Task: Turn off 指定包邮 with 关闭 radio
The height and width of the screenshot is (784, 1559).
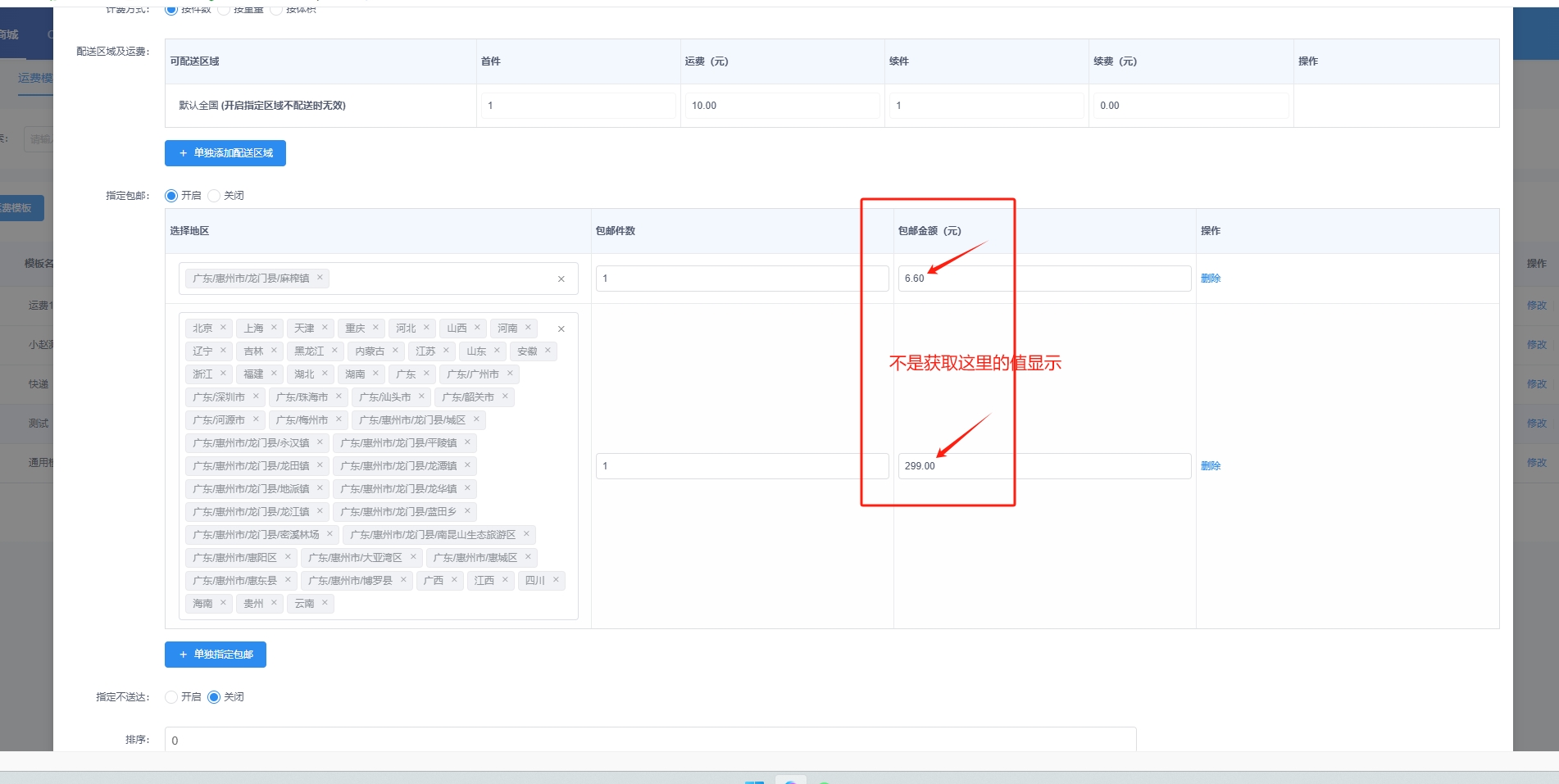Action: tap(214, 196)
